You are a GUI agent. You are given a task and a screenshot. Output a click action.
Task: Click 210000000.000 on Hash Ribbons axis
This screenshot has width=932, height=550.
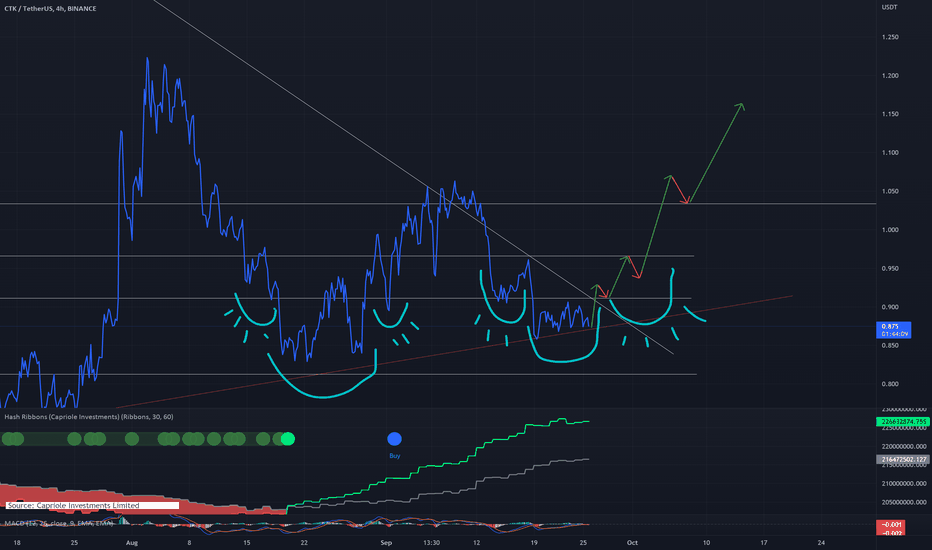903,483
